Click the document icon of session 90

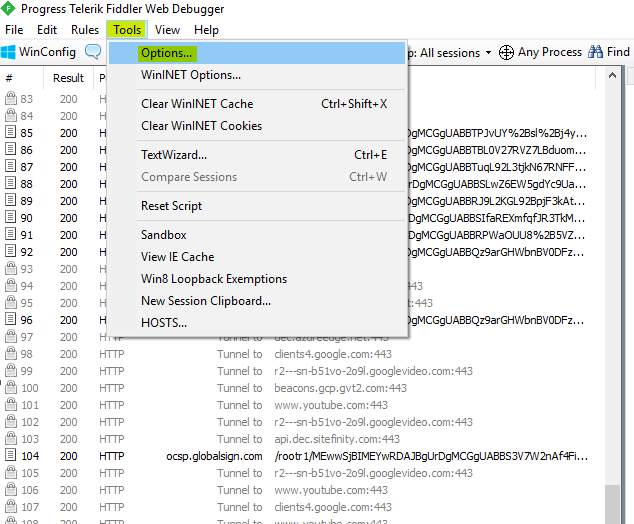coord(11,217)
